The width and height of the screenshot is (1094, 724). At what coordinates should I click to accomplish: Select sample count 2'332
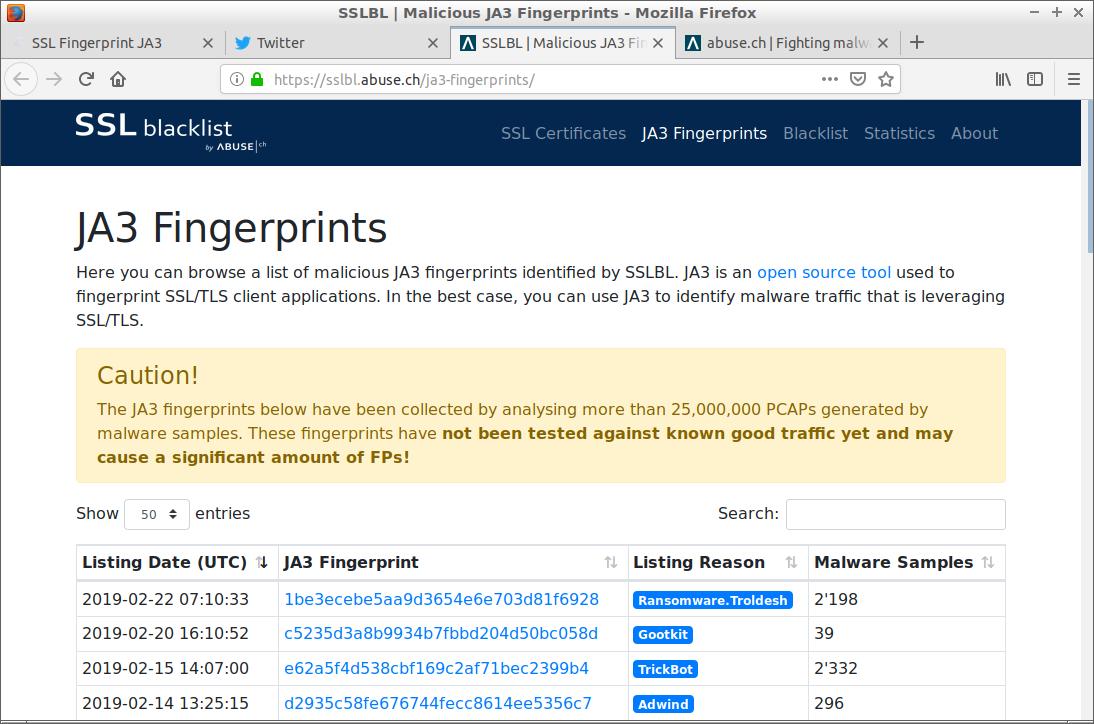pos(836,668)
